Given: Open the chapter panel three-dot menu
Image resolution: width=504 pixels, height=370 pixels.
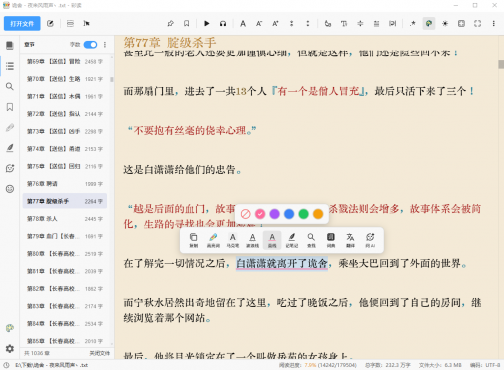Looking at the screenshot, I should point(105,45).
